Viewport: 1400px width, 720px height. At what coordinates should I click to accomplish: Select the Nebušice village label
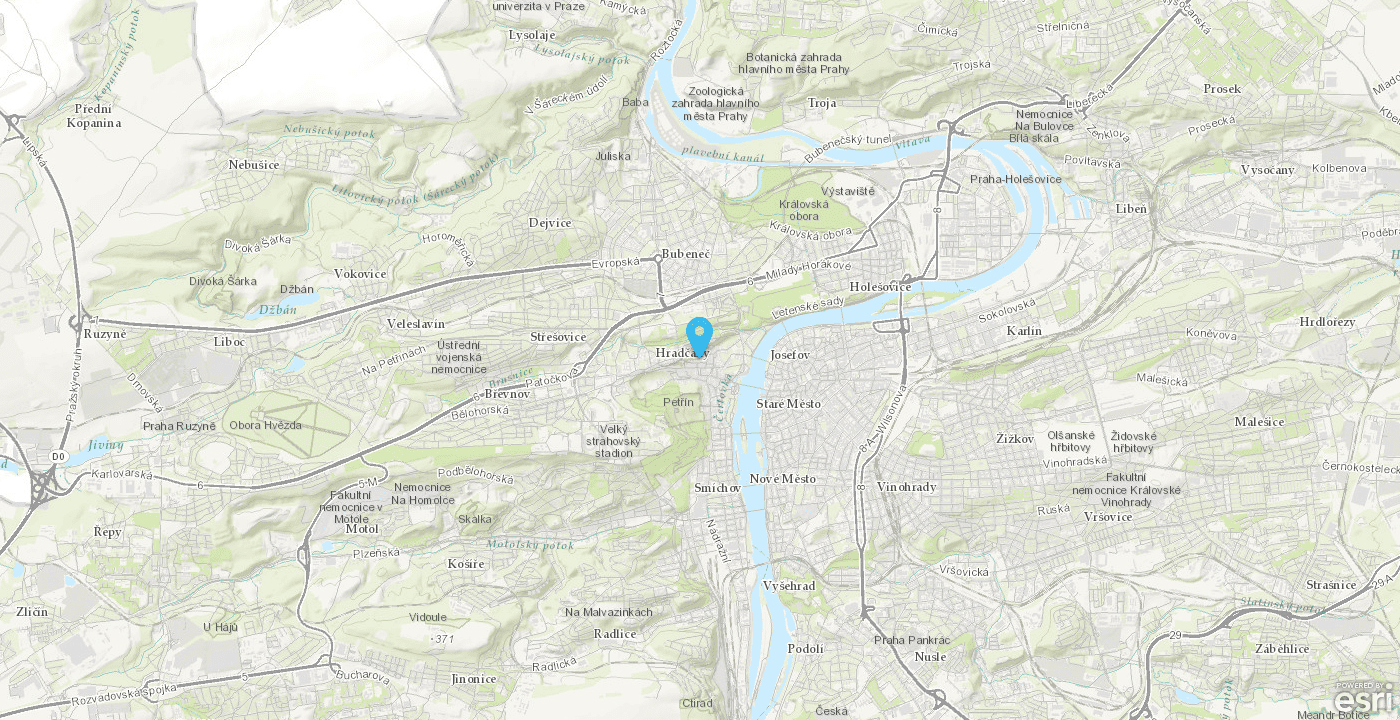[254, 165]
